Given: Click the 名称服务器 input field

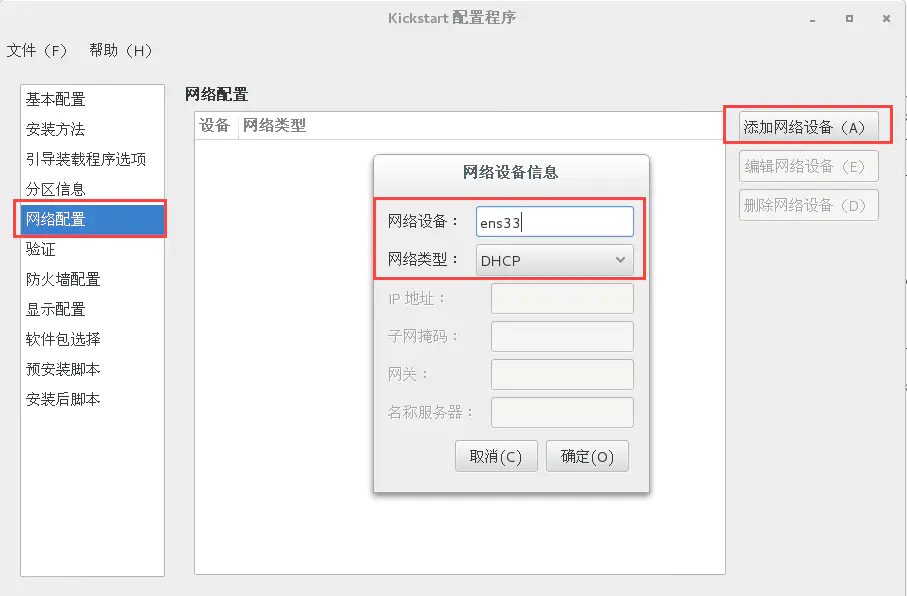Looking at the screenshot, I should pyautogui.click(x=562, y=412).
